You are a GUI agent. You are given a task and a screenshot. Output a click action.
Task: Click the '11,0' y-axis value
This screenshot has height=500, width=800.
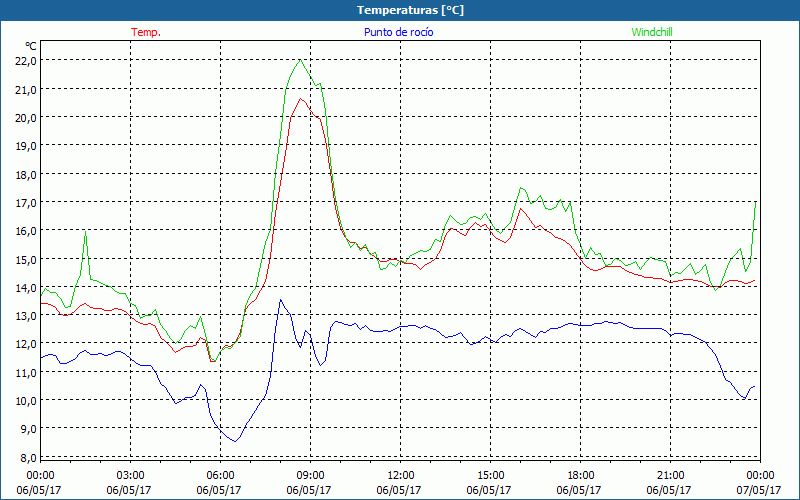tap(27, 372)
